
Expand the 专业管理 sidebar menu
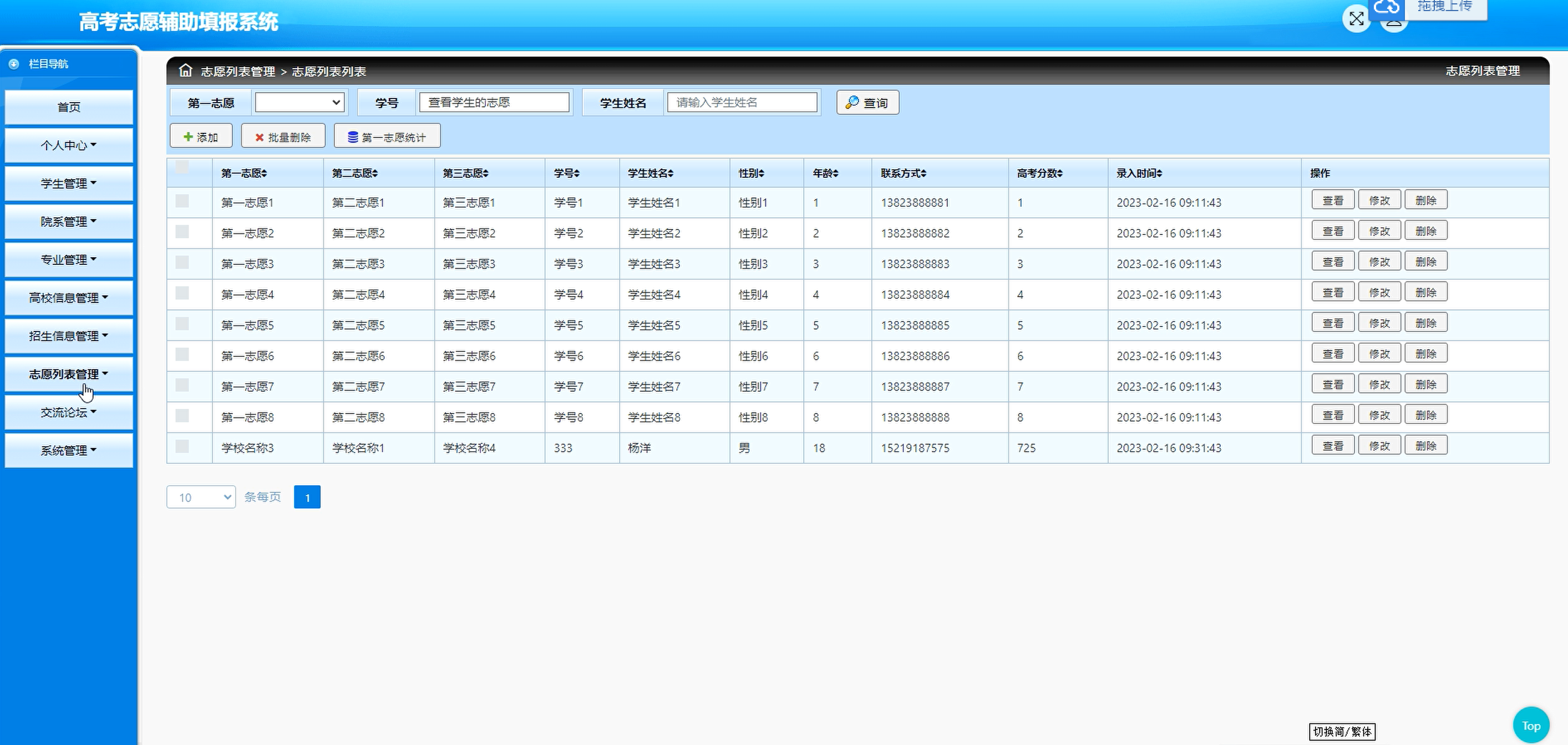point(69,259)
